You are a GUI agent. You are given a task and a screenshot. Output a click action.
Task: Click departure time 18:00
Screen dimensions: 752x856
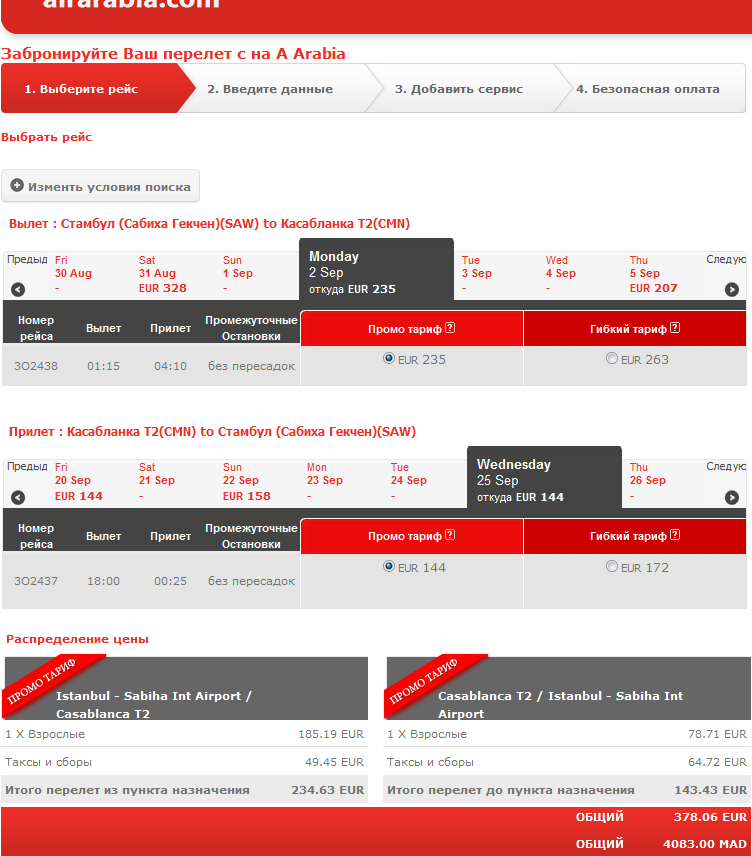(103, 581)
